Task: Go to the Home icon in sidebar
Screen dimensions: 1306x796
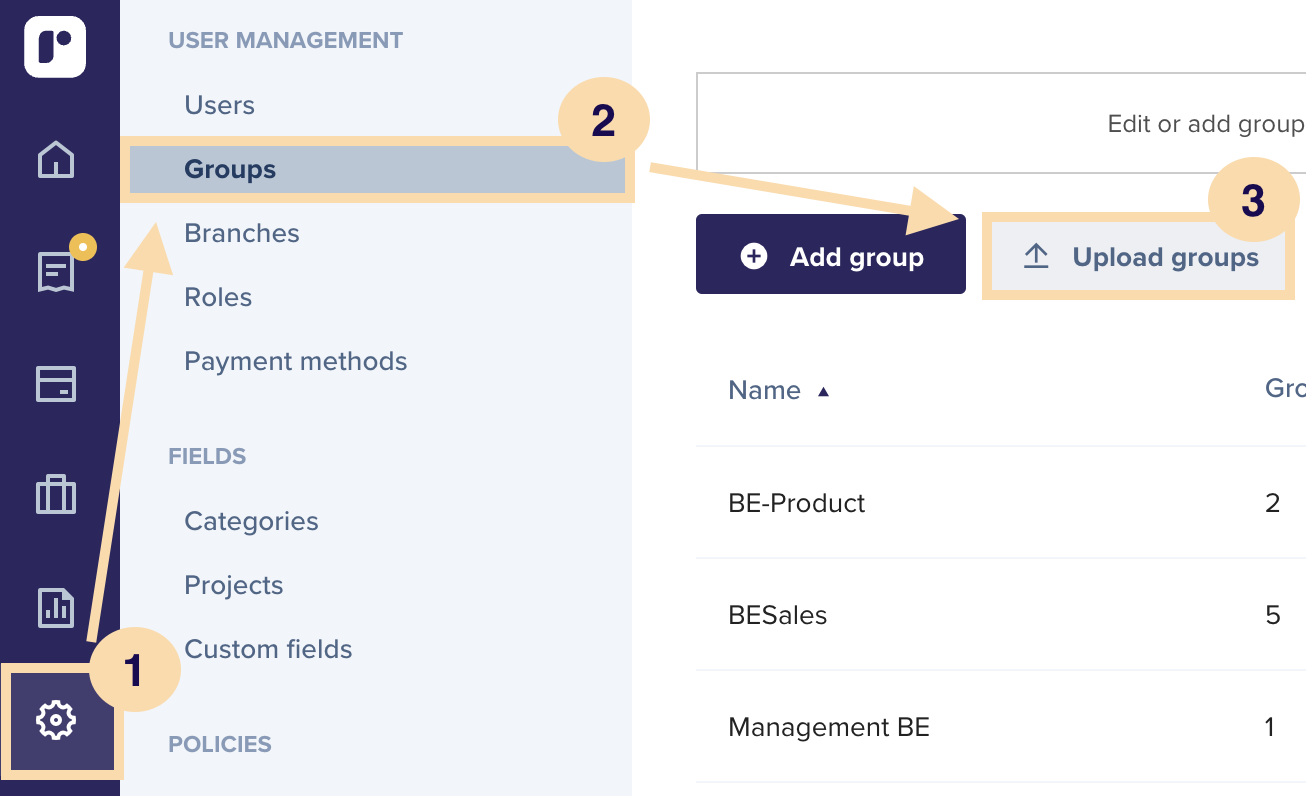Action: click(56, 159)
